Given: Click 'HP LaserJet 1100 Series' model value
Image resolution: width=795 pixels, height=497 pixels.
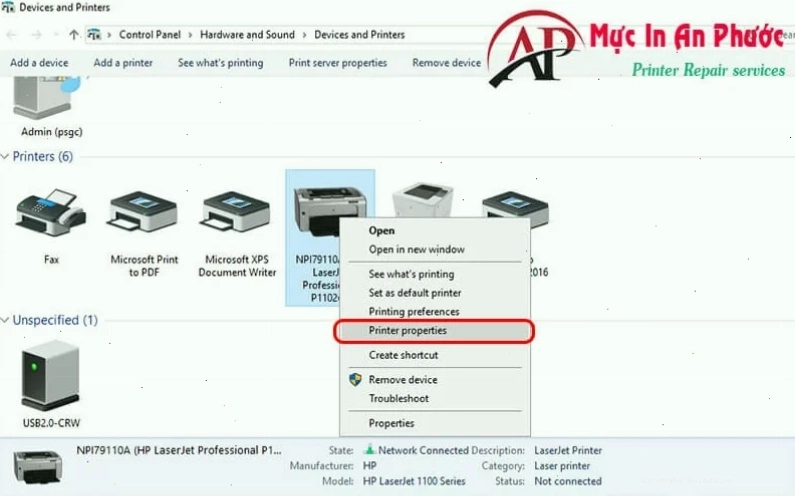Looking at the screenshot, I should 414,481.
